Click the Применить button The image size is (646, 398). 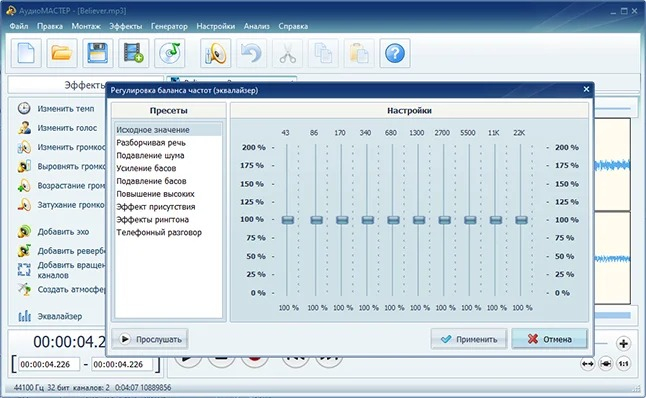[x=469, y=339]
